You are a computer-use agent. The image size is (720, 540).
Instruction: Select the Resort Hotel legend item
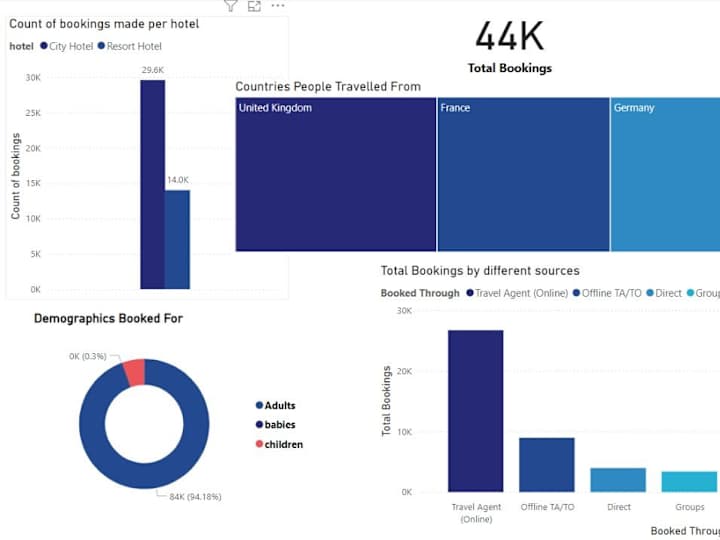click(129, 46)
